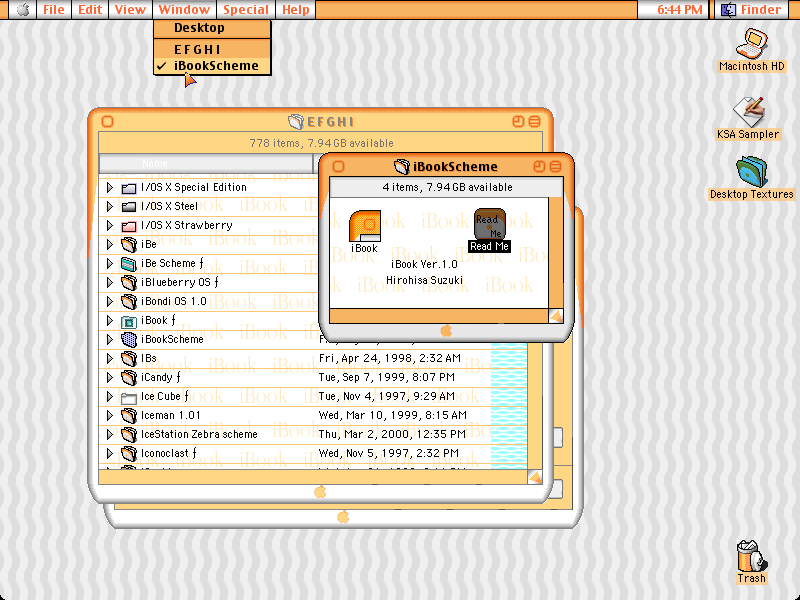Expand the I/OS X Steel folder
This screenshot has width=800, height=600.
pos(110,206)
